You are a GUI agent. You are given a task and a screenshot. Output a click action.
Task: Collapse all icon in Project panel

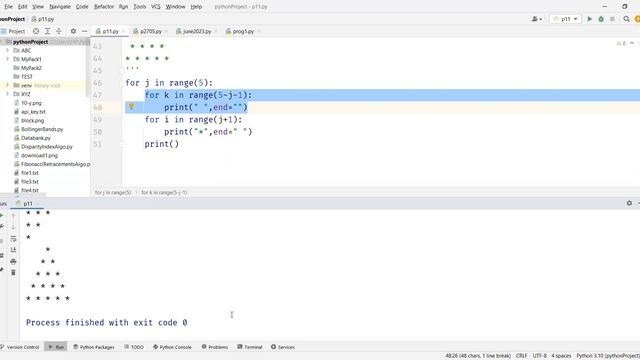[x=59, y=31]
